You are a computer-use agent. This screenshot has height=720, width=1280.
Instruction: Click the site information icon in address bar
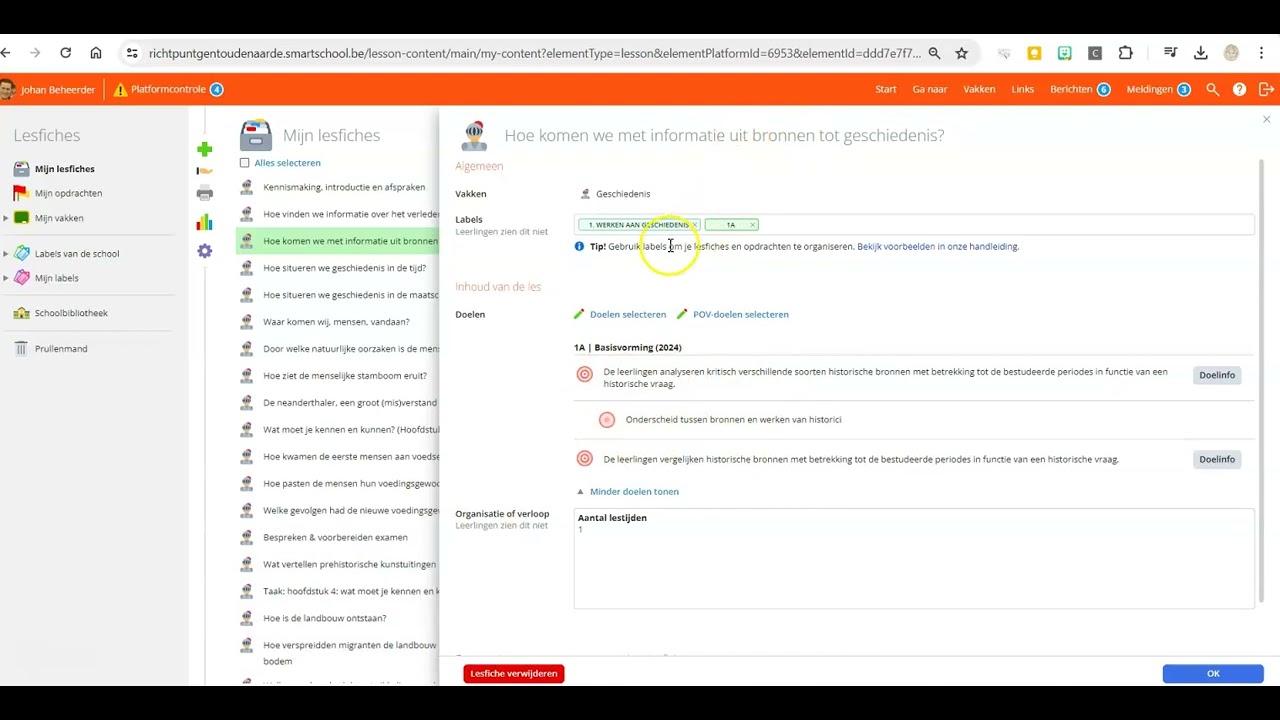click(131, 53)
